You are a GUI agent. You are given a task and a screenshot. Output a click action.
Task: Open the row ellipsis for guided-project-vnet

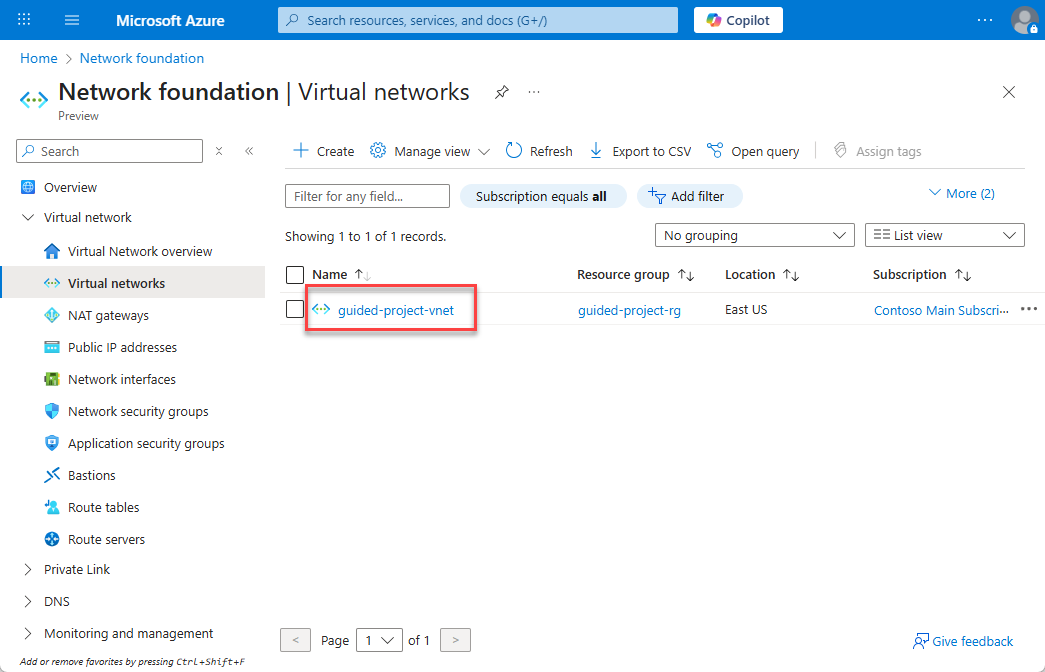[1028, 309]
